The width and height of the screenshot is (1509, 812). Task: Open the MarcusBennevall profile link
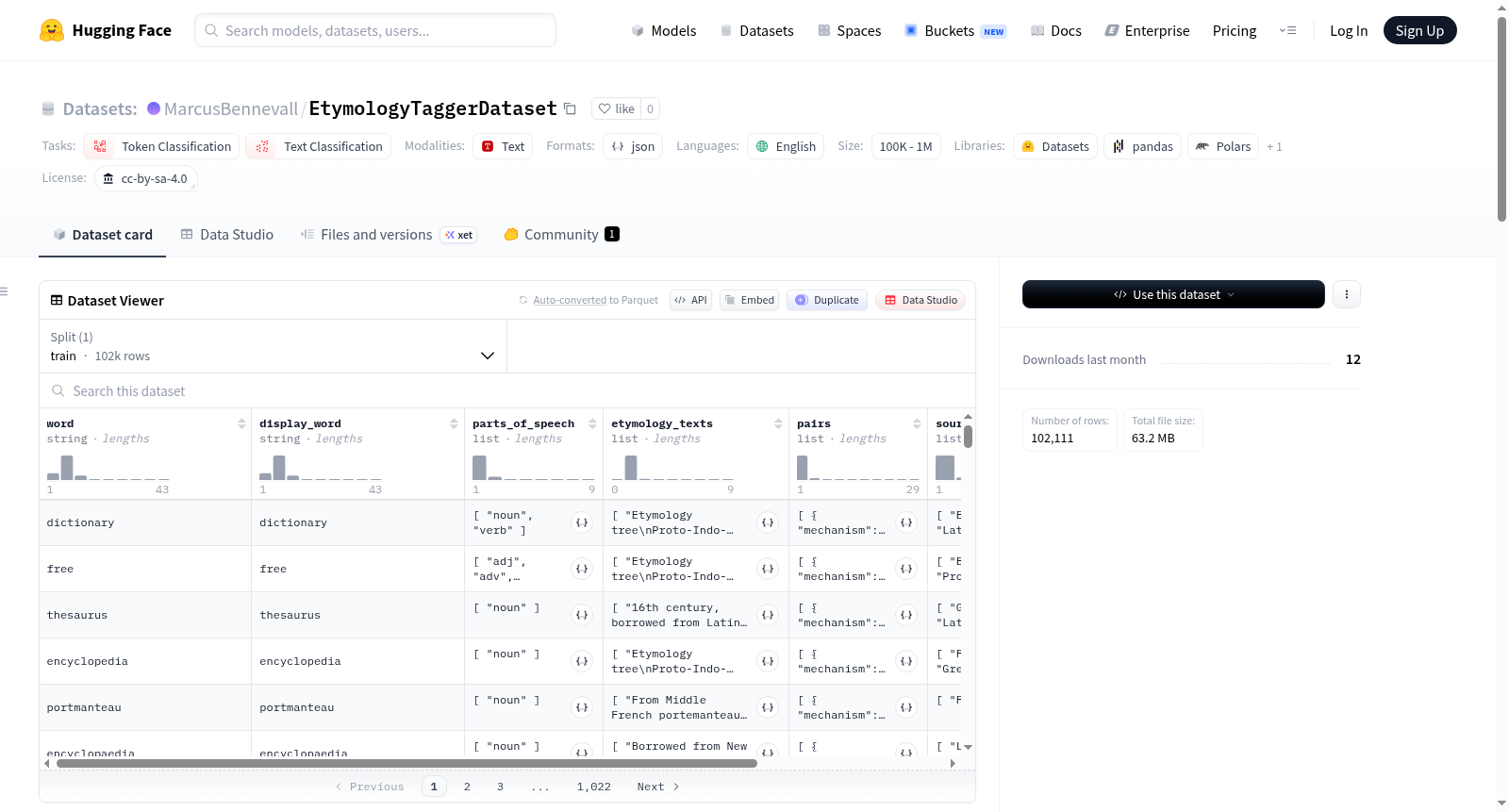tap(231, 108)
